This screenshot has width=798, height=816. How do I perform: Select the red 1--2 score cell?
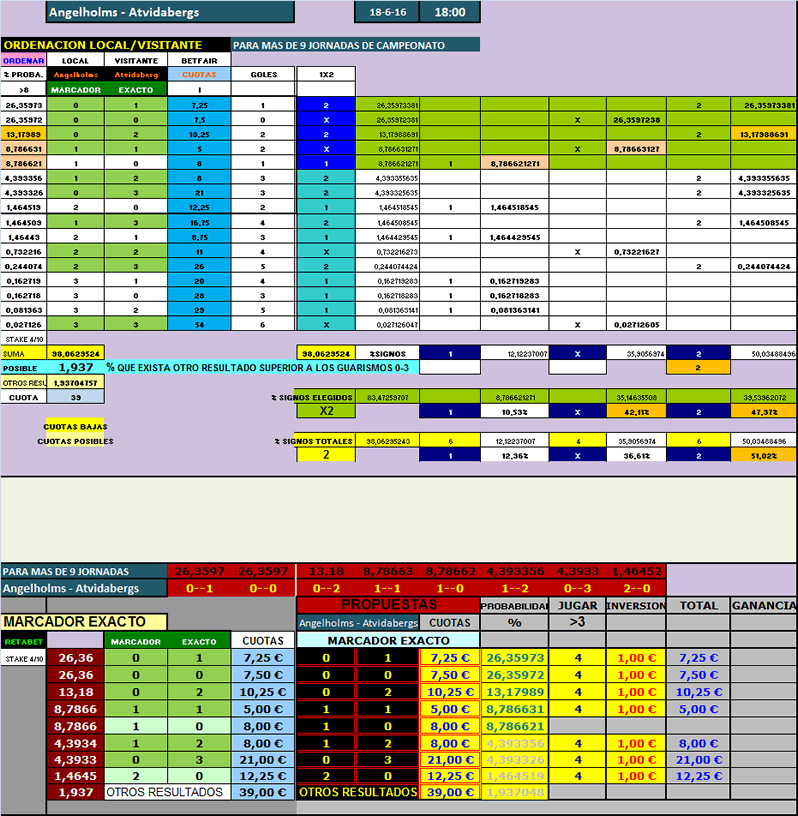514,588
